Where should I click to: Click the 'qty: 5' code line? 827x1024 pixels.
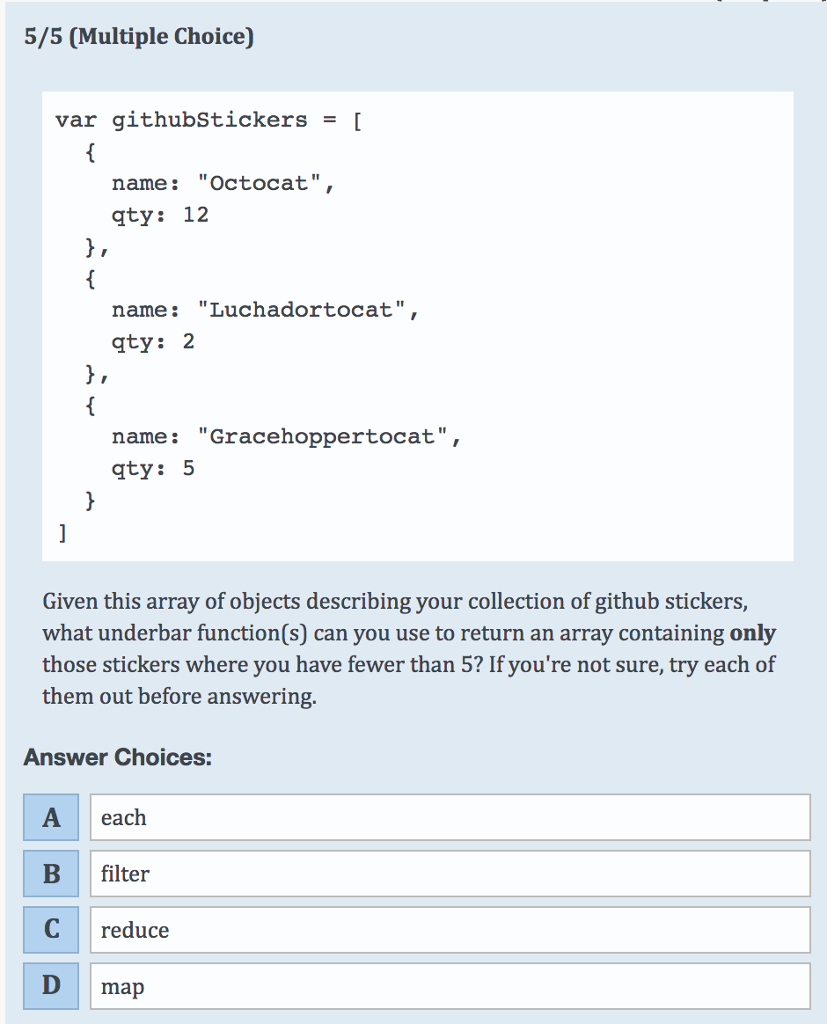(x=153, y=468)
